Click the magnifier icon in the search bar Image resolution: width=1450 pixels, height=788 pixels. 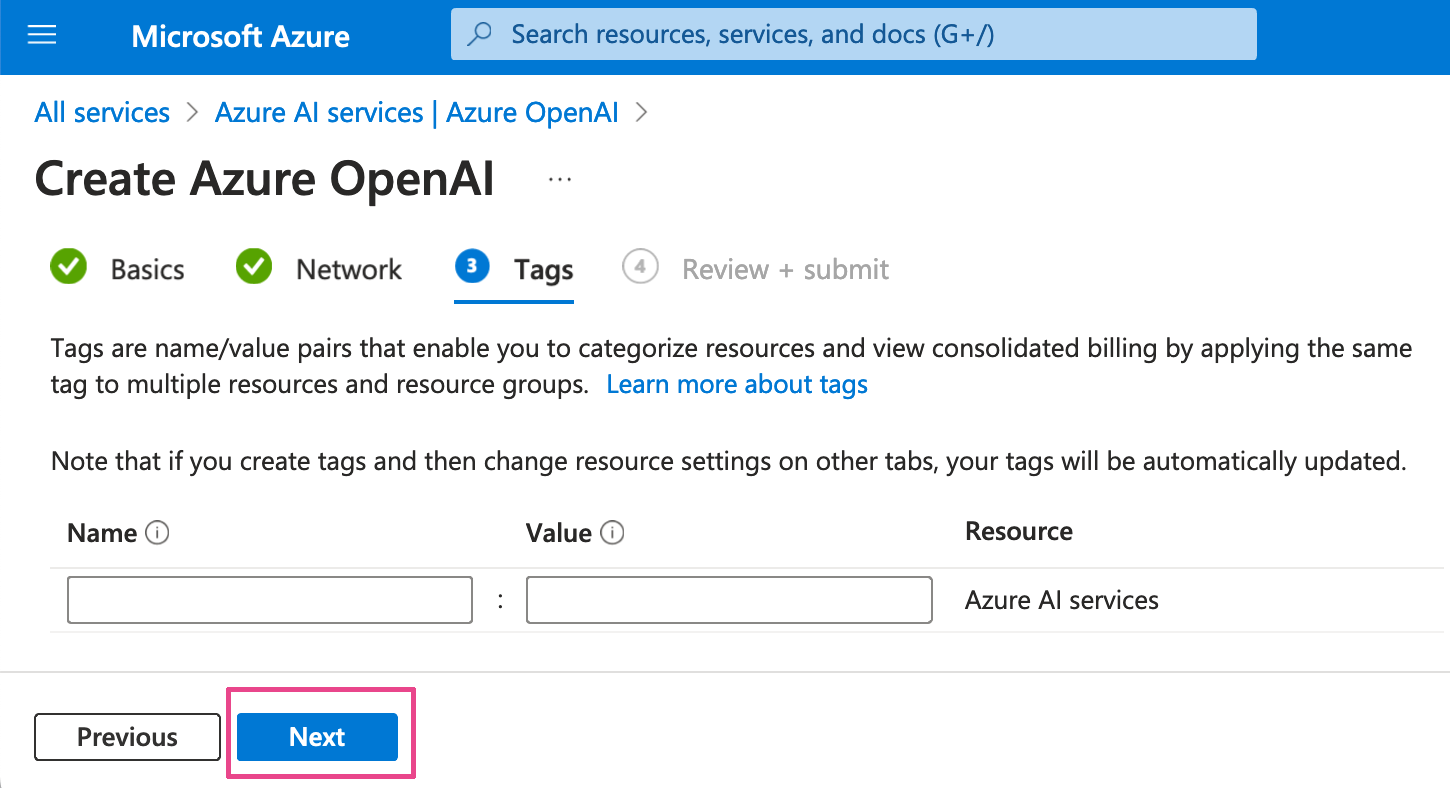pos(481,35)
